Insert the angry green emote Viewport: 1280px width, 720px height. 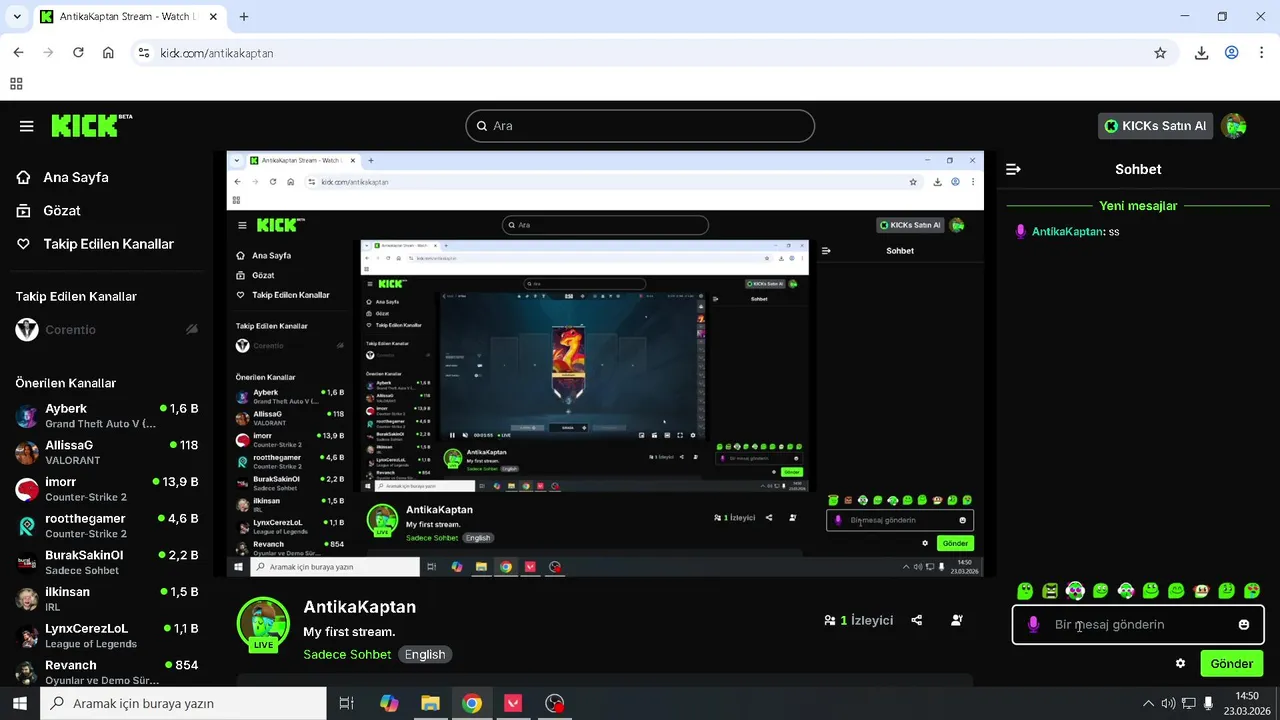[x=1050, y=591]
